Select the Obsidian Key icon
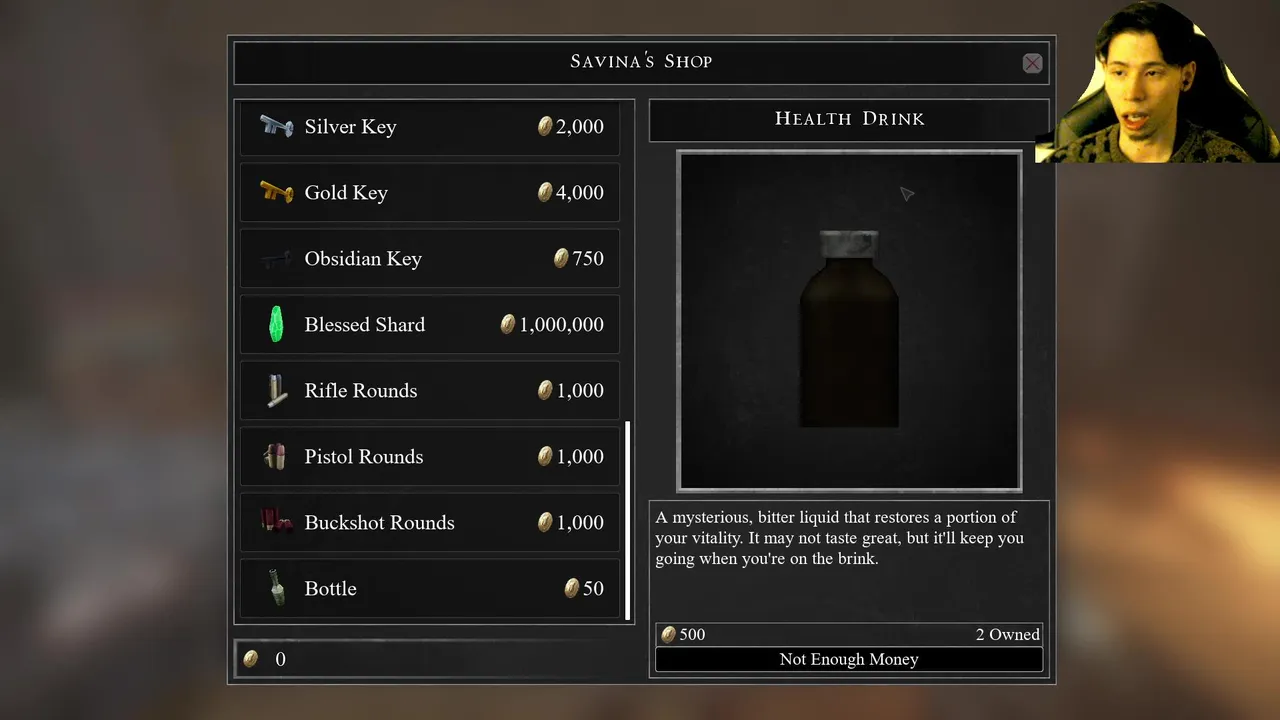Image resolution: width=1280 pixels, height=720 pixels. coord(276,258)
